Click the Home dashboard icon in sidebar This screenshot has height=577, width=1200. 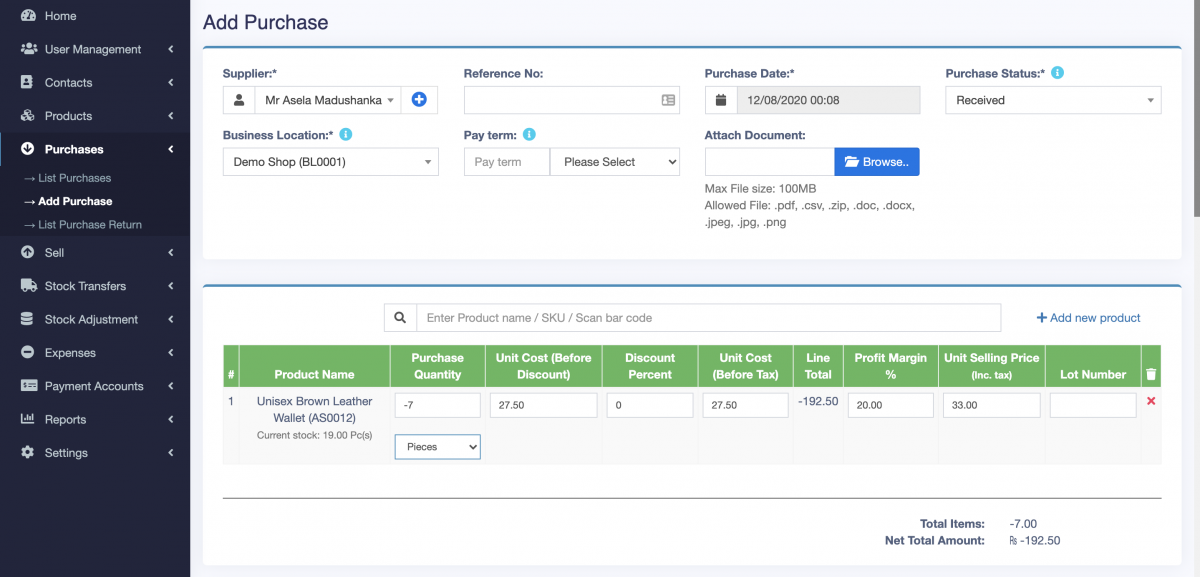(27, 16)
